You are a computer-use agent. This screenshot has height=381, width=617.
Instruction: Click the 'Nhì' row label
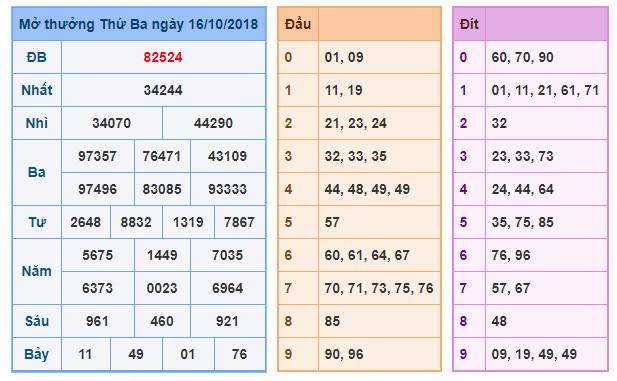coord(37,123)
